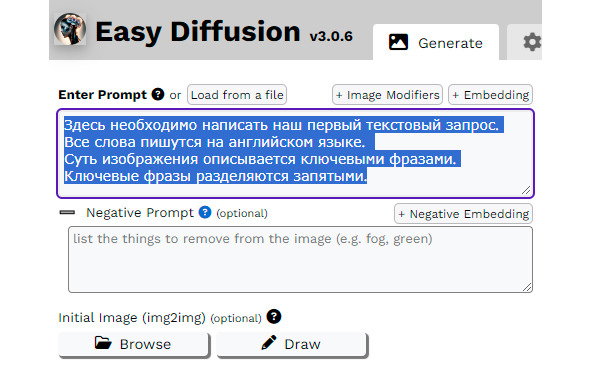Click the Easy Diffusion title text
Image resolution: width=591 pixels, height=365 pixels.
coord(198,32)
